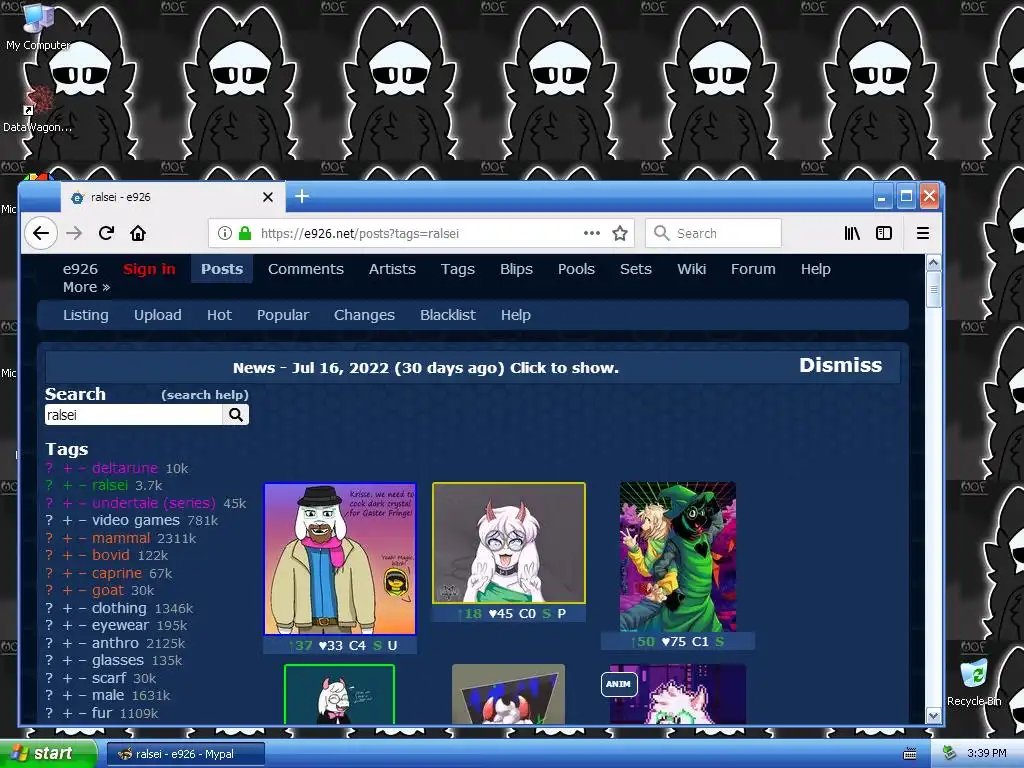Image resolution: width=1024 pixels, height=768 pixels.
Task: Click the e926 home link
Action: pos(80,269)
